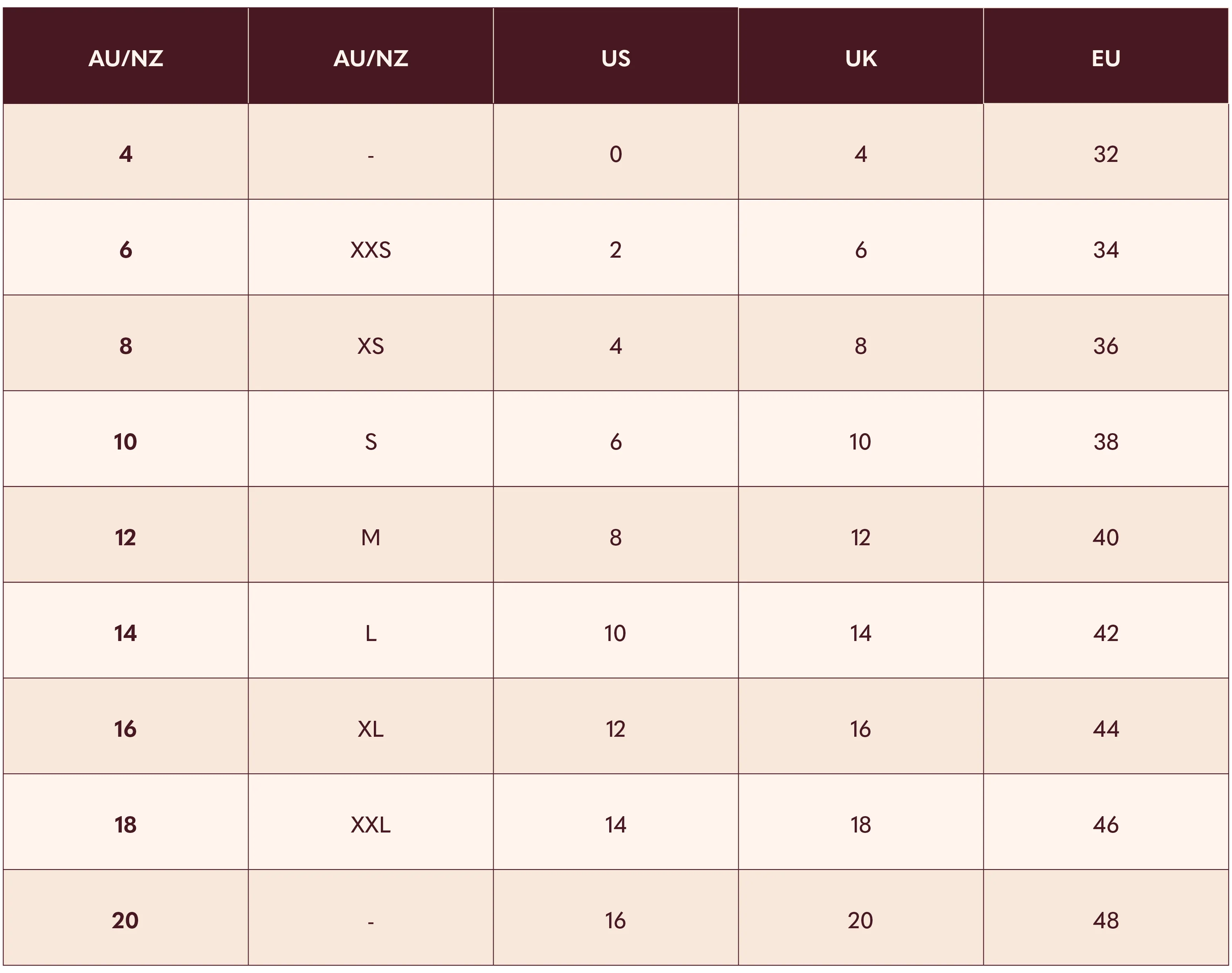Image resolution: width=1232 pixels, height=973 pixels.
Task: Select the EU size 38 cell
Action: pyautogui.click(x=1106, y=441)
